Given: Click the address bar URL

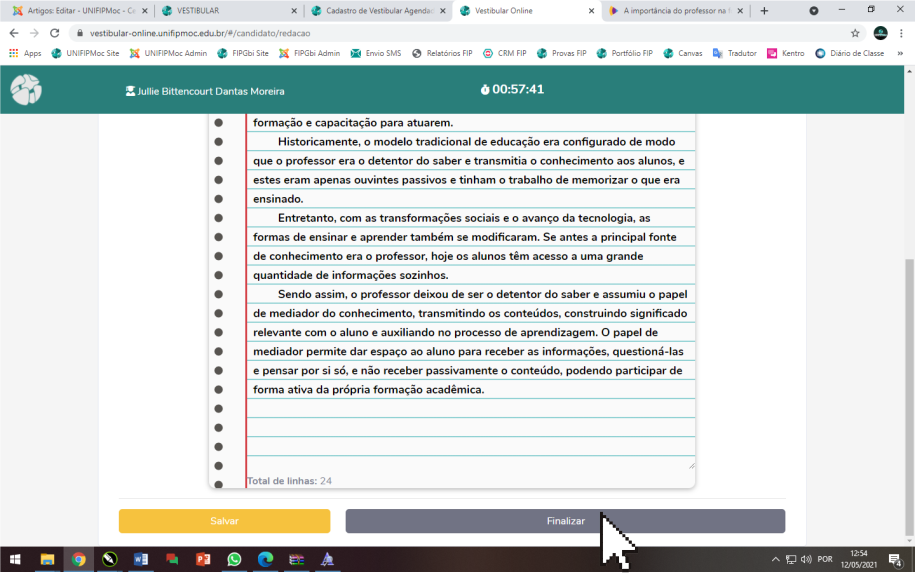Looking at the screenshot, I should point(200,33).
